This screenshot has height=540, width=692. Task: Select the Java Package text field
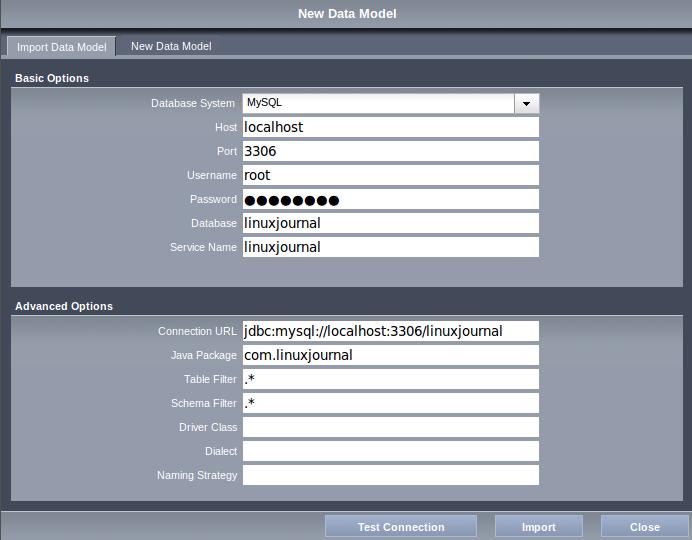pyautogui.click(x=390, y=355)
